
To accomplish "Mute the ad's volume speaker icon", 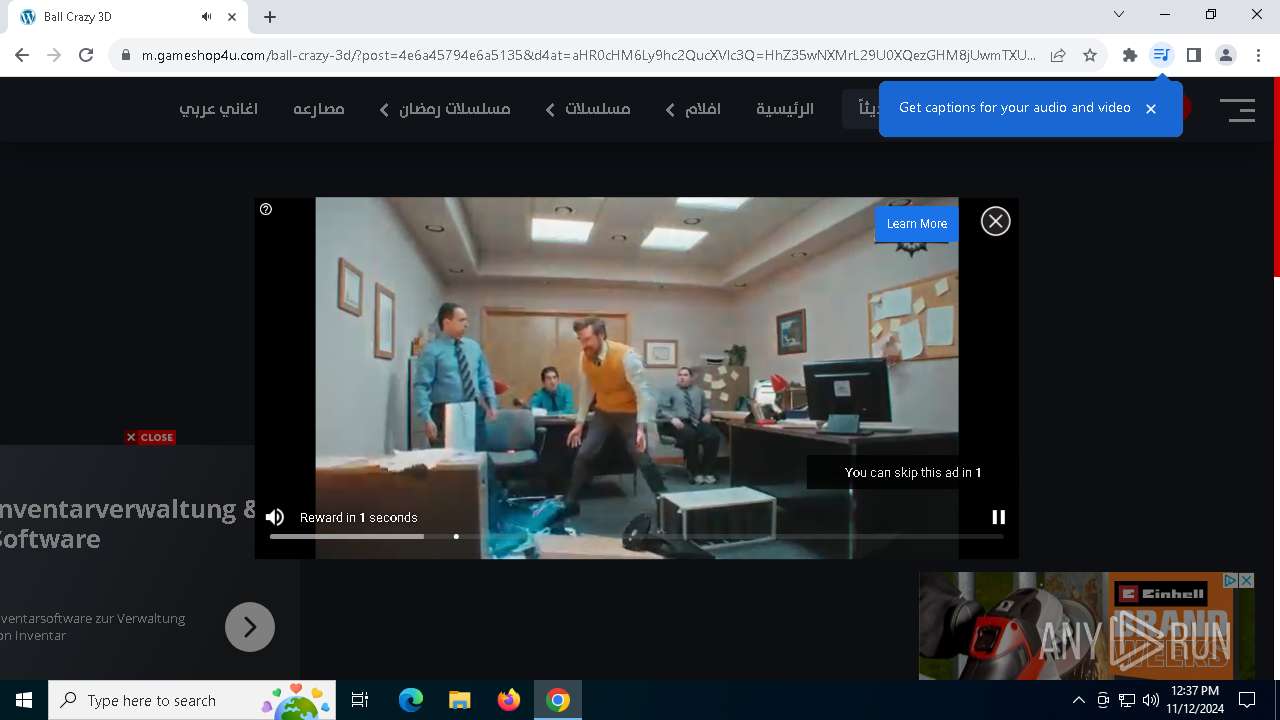I will 275,517.
